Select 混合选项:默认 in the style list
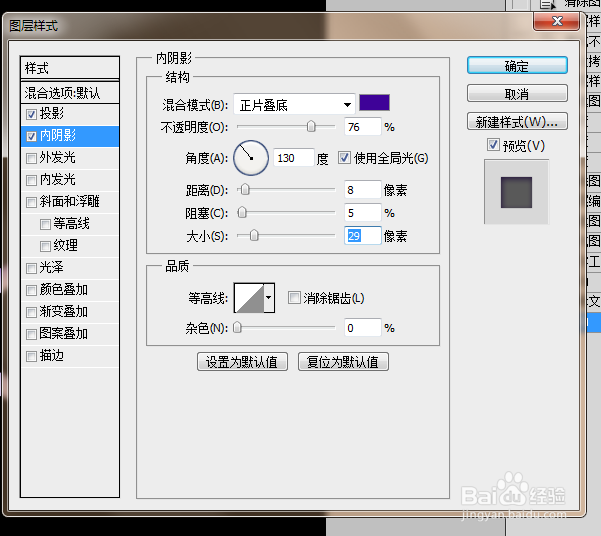This screenshot has width=601, height=536. pyautogui.click(x=70, y=92)
